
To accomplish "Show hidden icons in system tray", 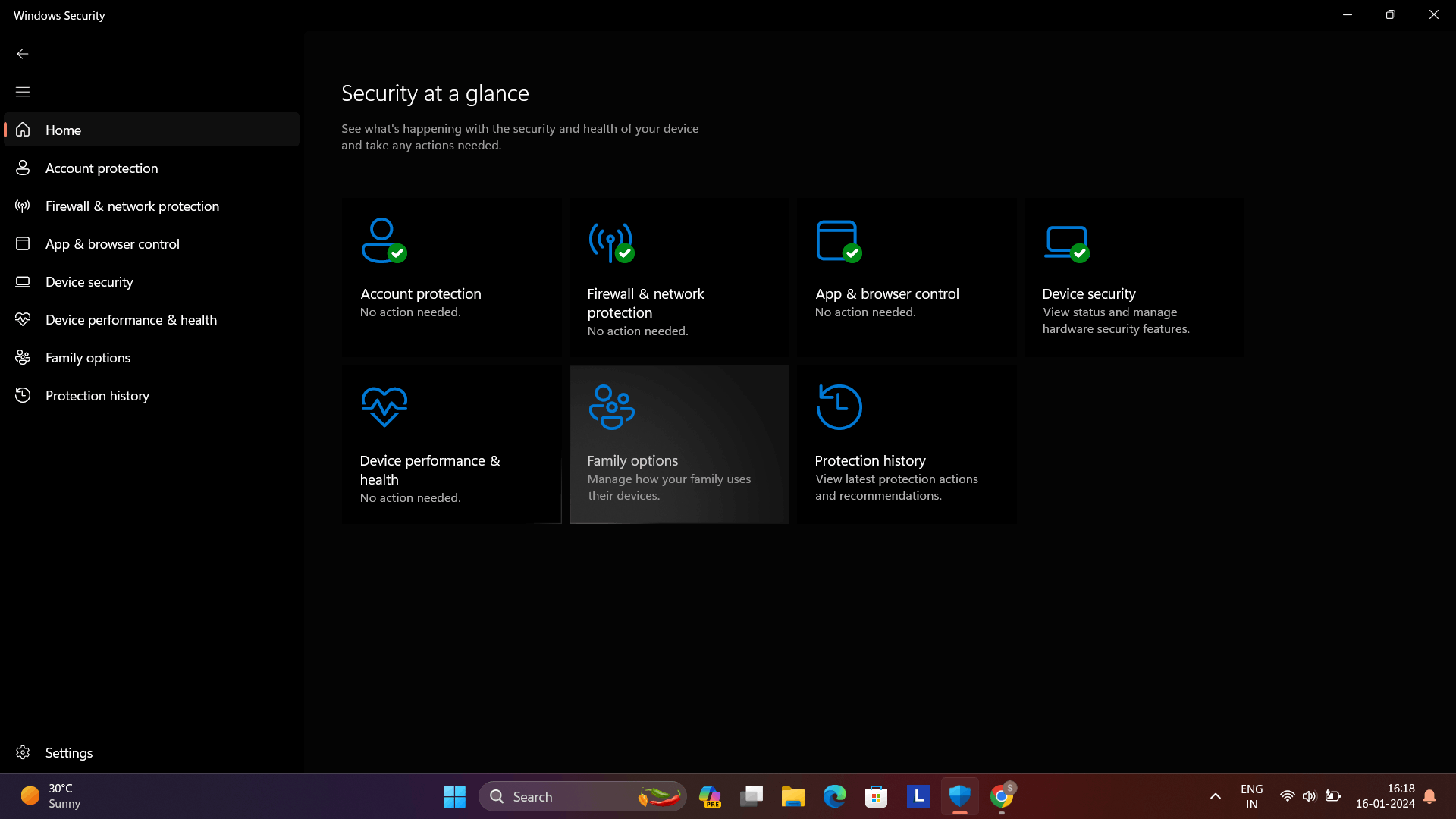I will pos(1215,796).
